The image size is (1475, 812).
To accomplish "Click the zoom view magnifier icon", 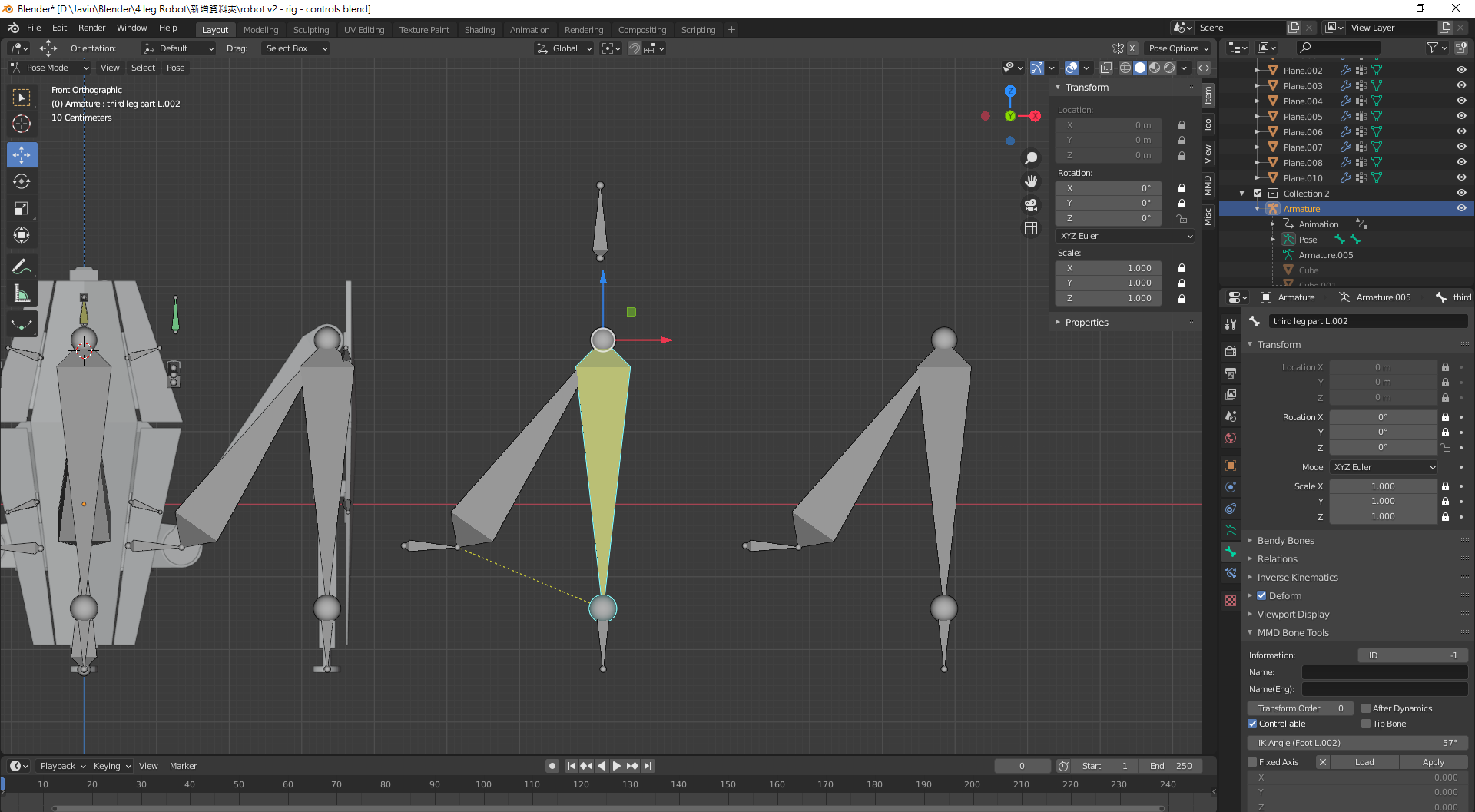I will [x=1031, y=158].
